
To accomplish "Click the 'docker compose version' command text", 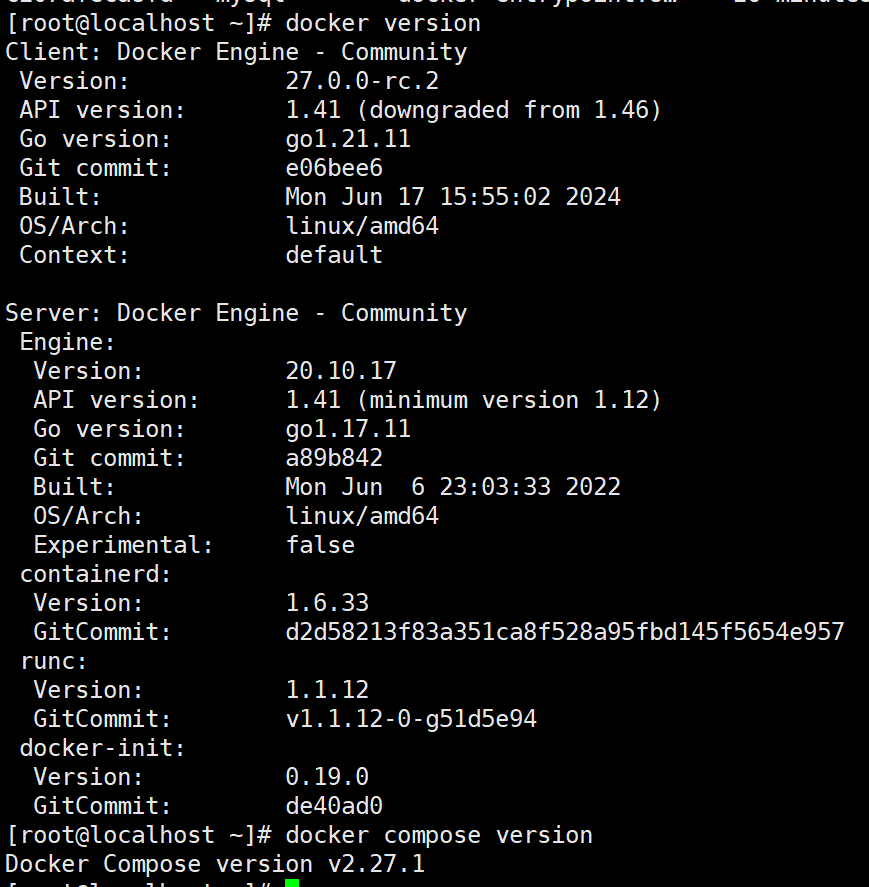I will [439, 835].
